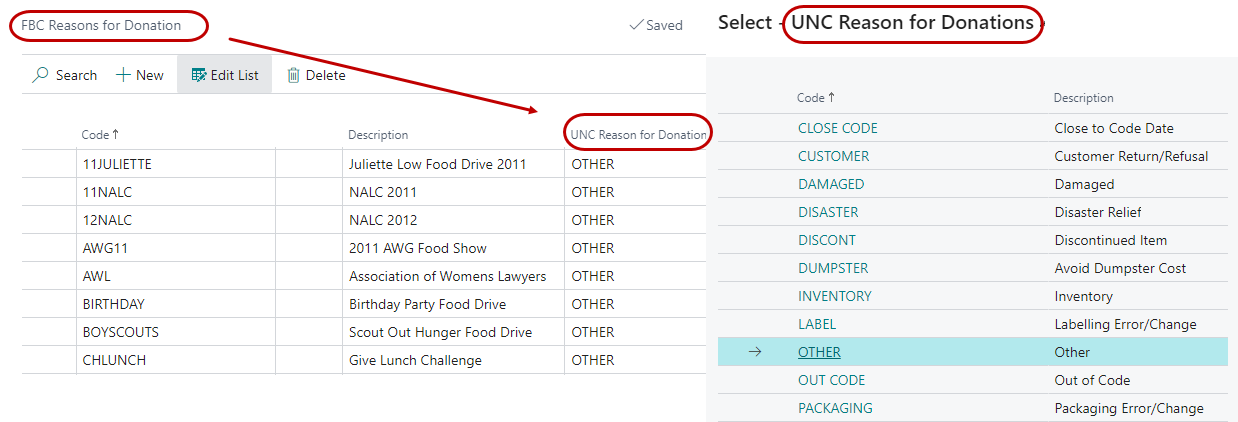Pick the DISASTER relief code

pos(828,212)
